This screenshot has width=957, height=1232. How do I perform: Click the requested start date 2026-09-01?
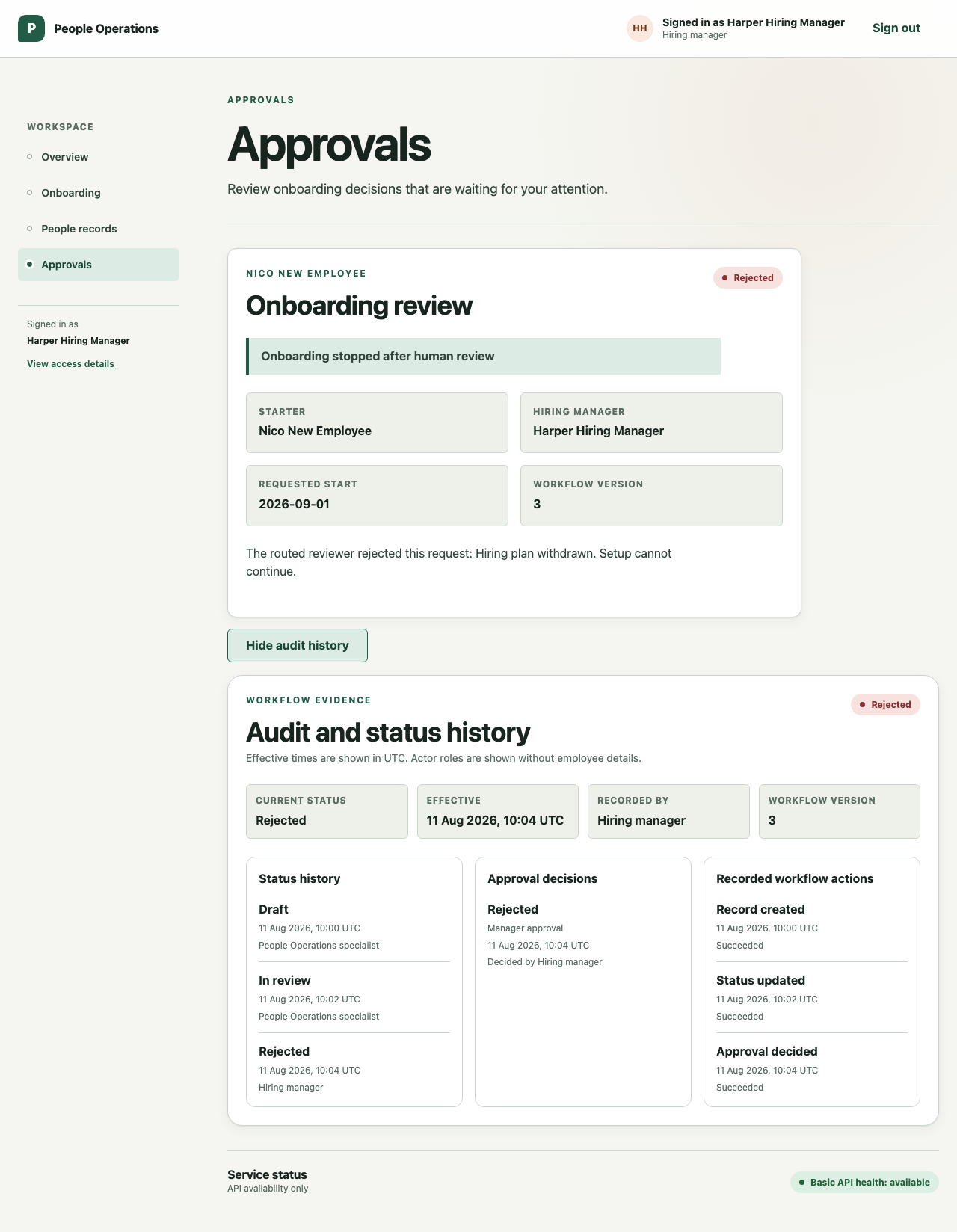pyautogui.click(x=294, y=504)
